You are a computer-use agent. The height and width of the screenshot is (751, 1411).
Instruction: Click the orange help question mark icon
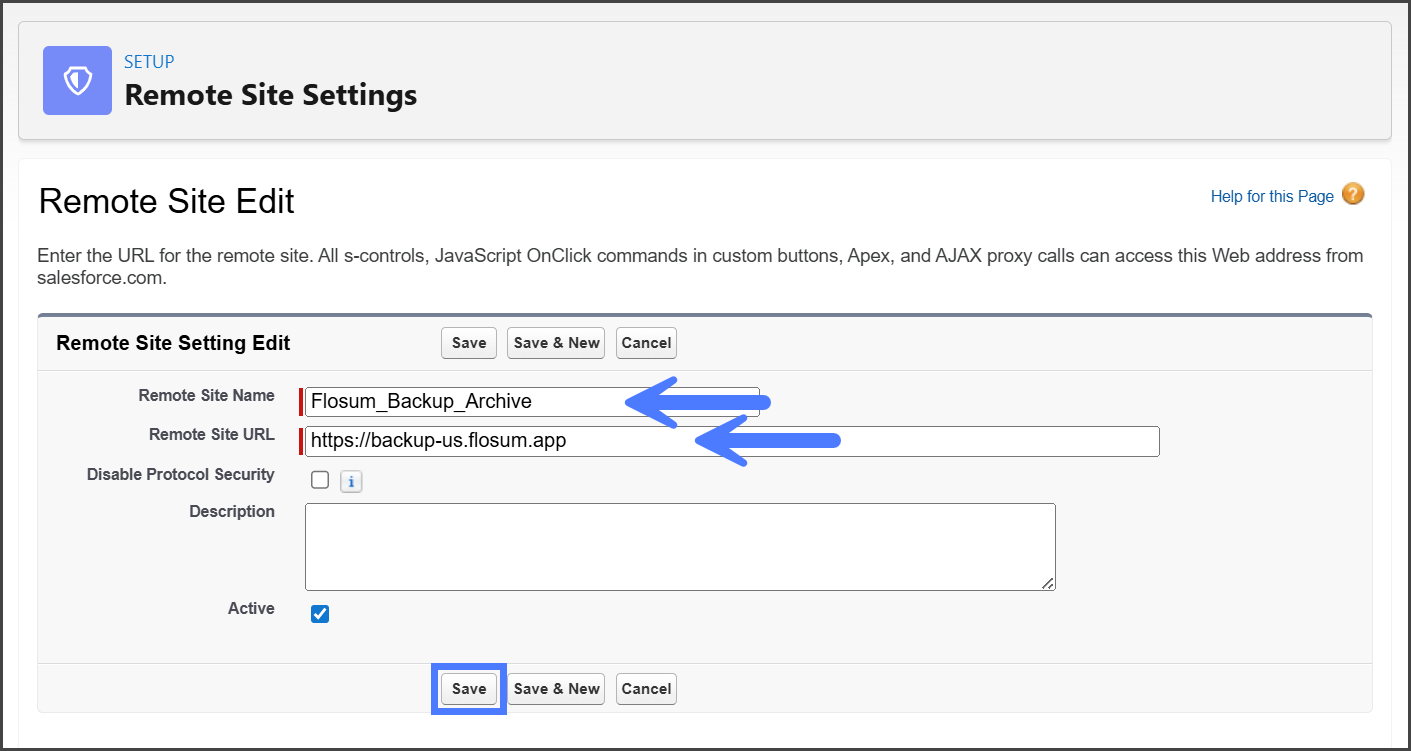point(1353,195)
